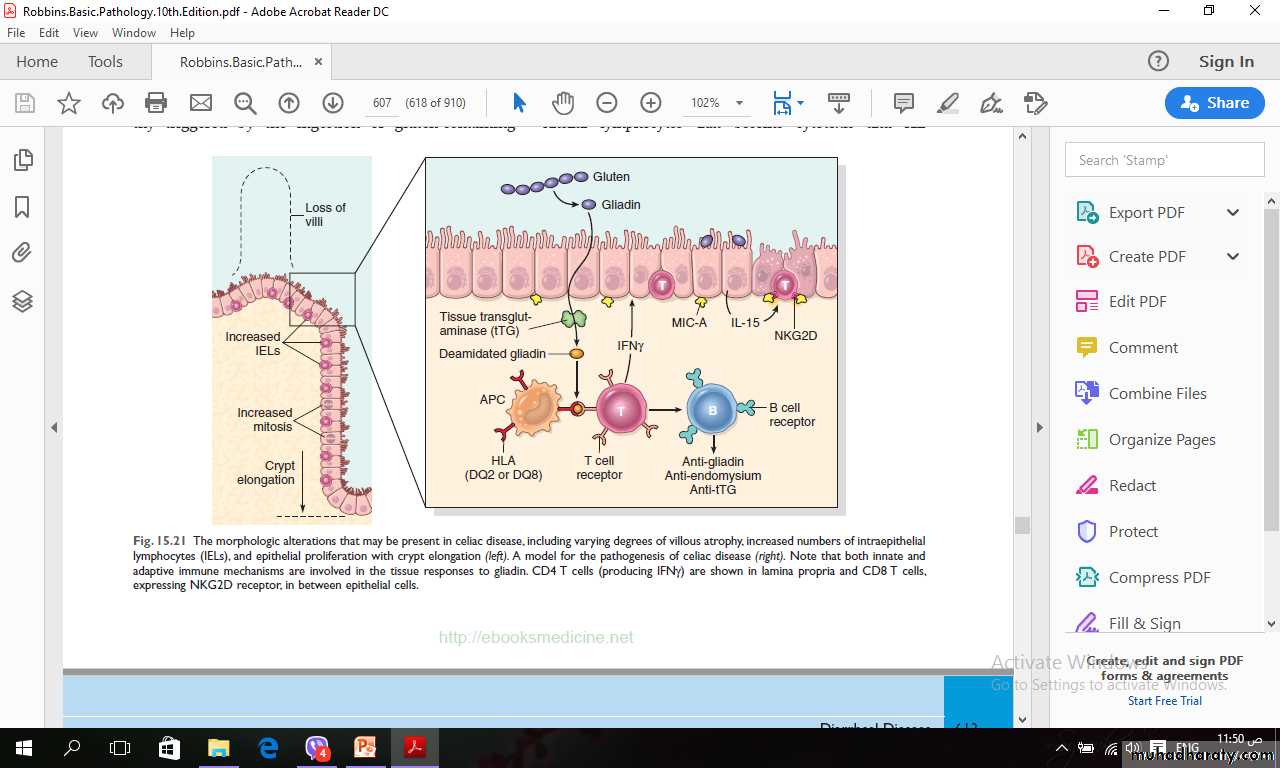The width and height of the screenshot is (1280, 768).
Task: Switch to the Tools tab
Action: pyautogui.click(x=105, y=62)
